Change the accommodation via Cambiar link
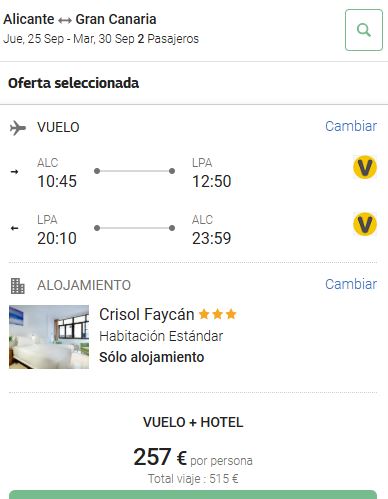 click(x=351, y=284)
